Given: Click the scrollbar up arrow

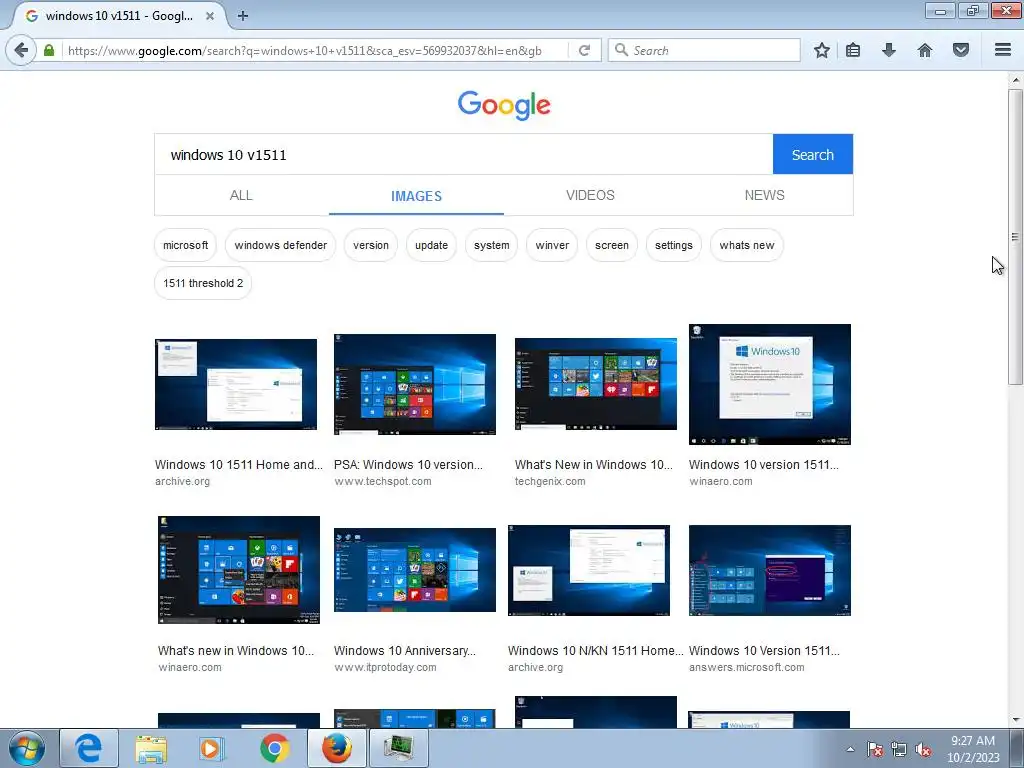Looking at the screenshot, I should (x=1015, y=80).
